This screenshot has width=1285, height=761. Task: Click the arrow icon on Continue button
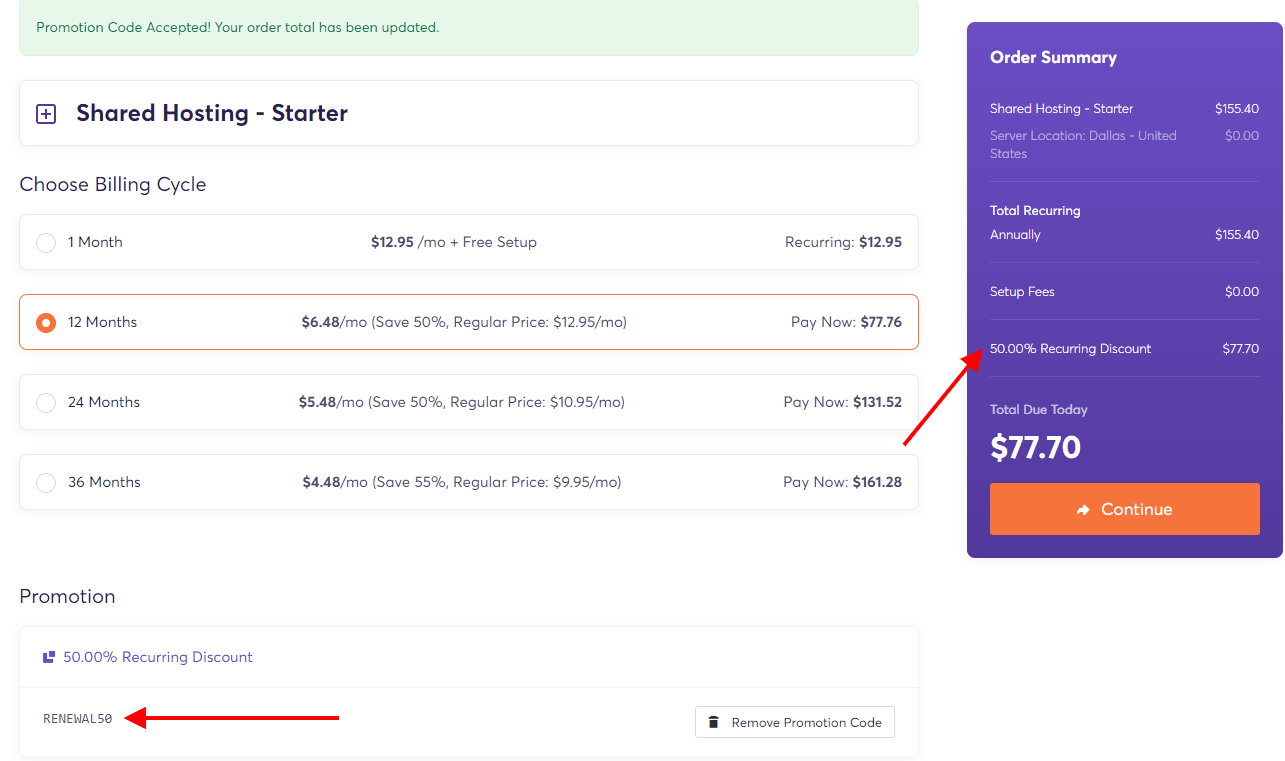[x=1083, y=510]
